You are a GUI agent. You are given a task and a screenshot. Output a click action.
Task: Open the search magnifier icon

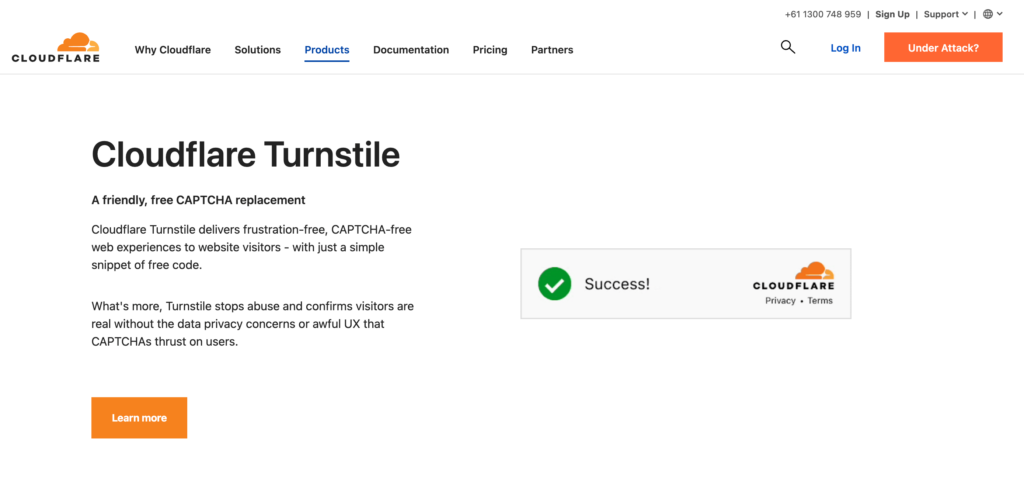coord(788,47)
